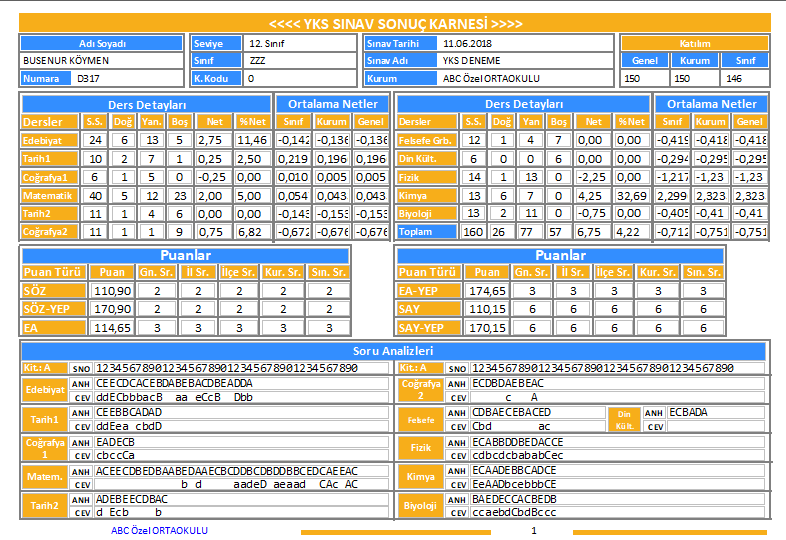The width and height of the screenshot is (786, 540).
Task: Click the Katılım header cell
Action: click(x=695, y=44)
